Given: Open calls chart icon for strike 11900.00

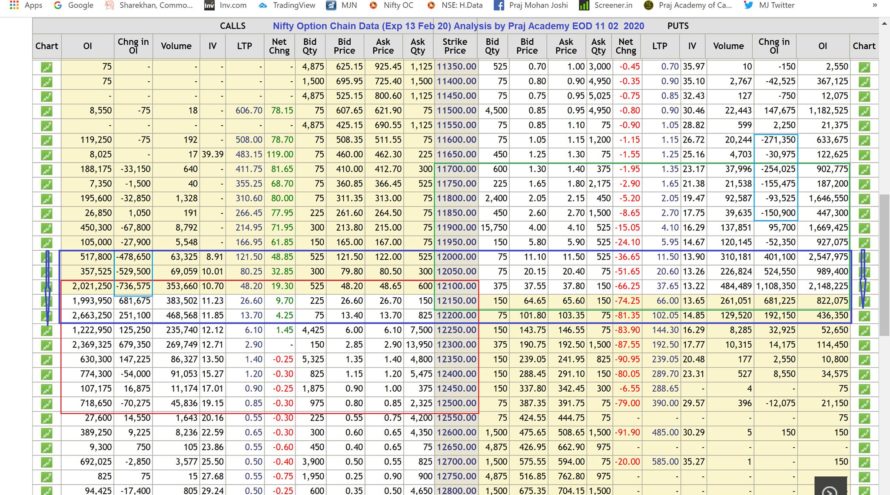Looking at the screenshot, I should pyautogui.click(x=47, y=228).
